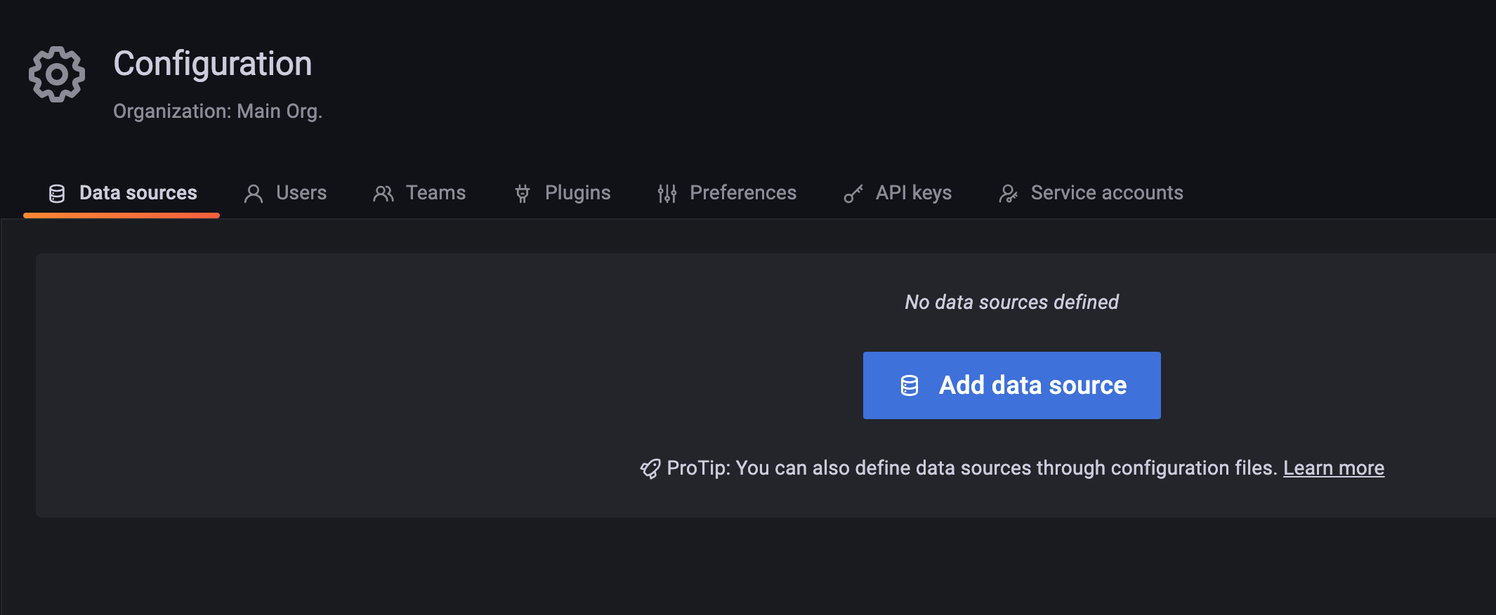Click the people icon beside Teams
Image resolution: width=1496 pixels, height=615 pixels.
coord(383,194)
